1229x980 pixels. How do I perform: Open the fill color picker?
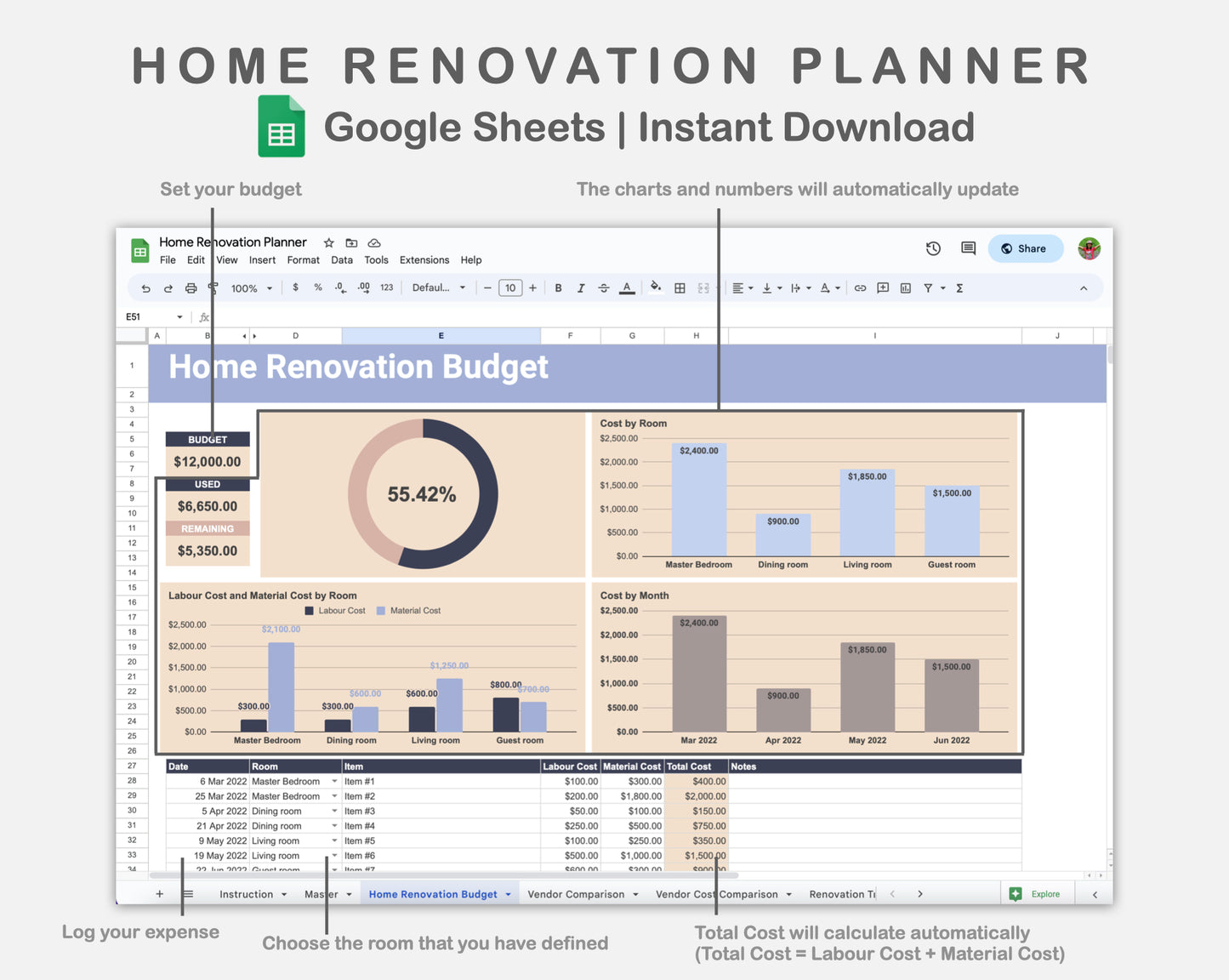coord(656,288)
